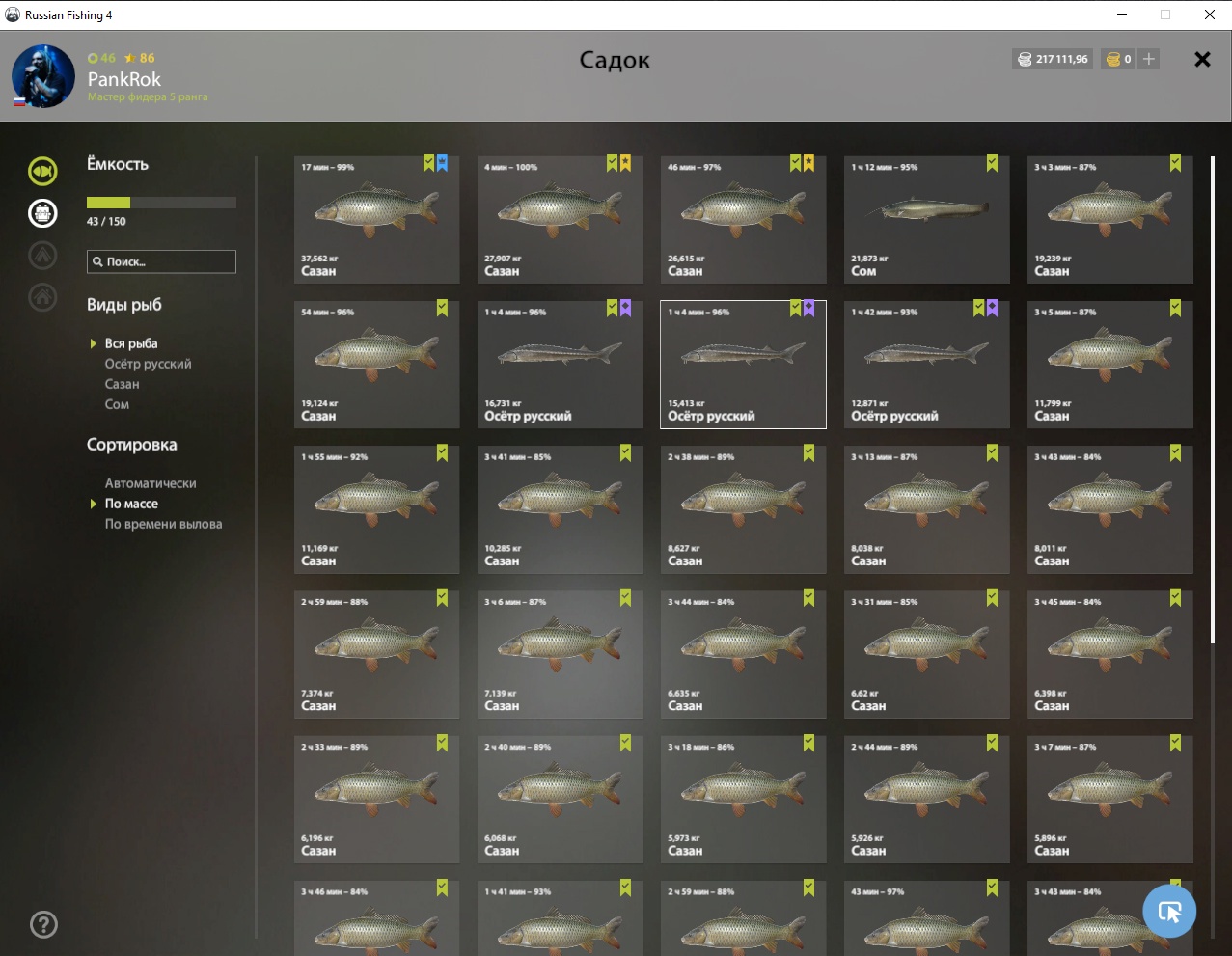The width and height of the screenshot is (1232, 956).
Task: Open the second round sidebar inventory icon
Action: (42, 213)
